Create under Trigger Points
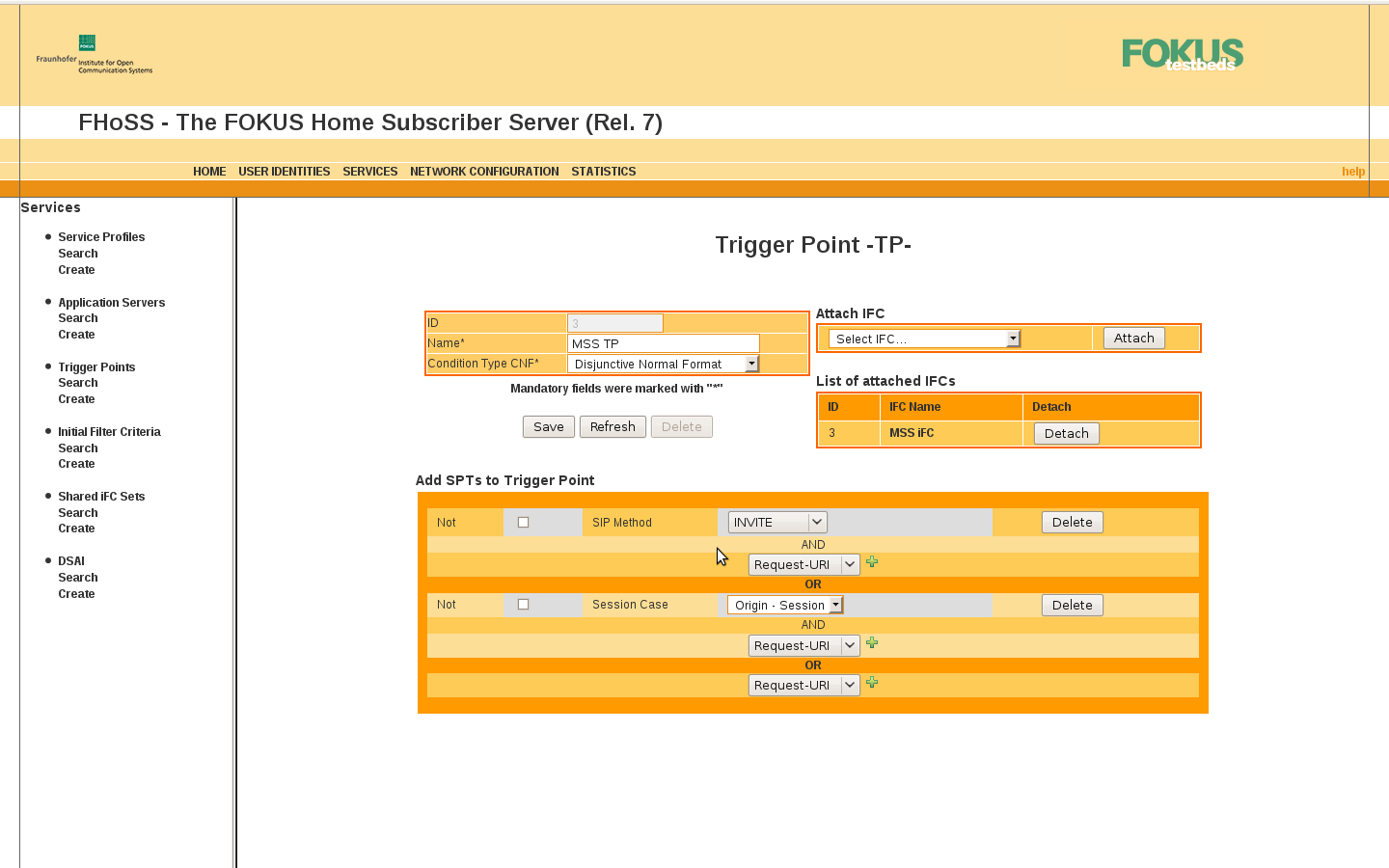Screen dimensions: 1389x868 coord(76,399)
